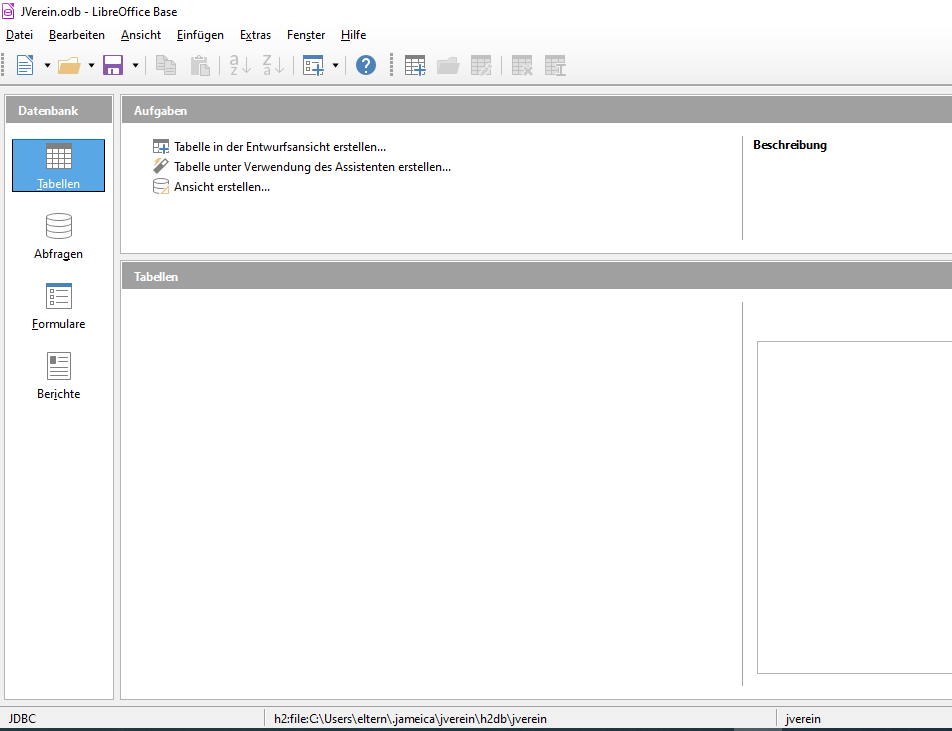
Task: Click the New Form toolbar icon
Action: pyautogui.click(x=313, y=66)
